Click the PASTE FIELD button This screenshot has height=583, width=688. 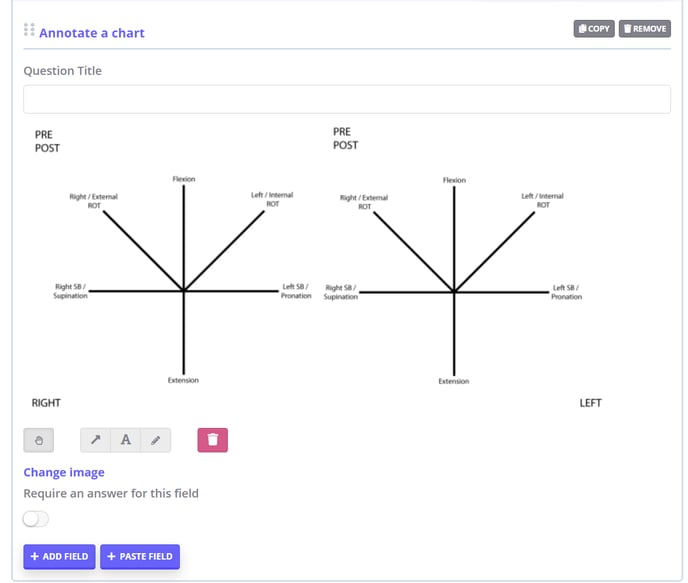point(140,557)
